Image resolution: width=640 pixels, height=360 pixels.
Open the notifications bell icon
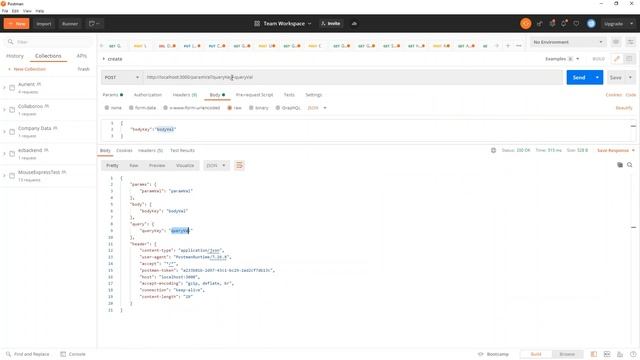pyautogui.click(x=564, y=24)
